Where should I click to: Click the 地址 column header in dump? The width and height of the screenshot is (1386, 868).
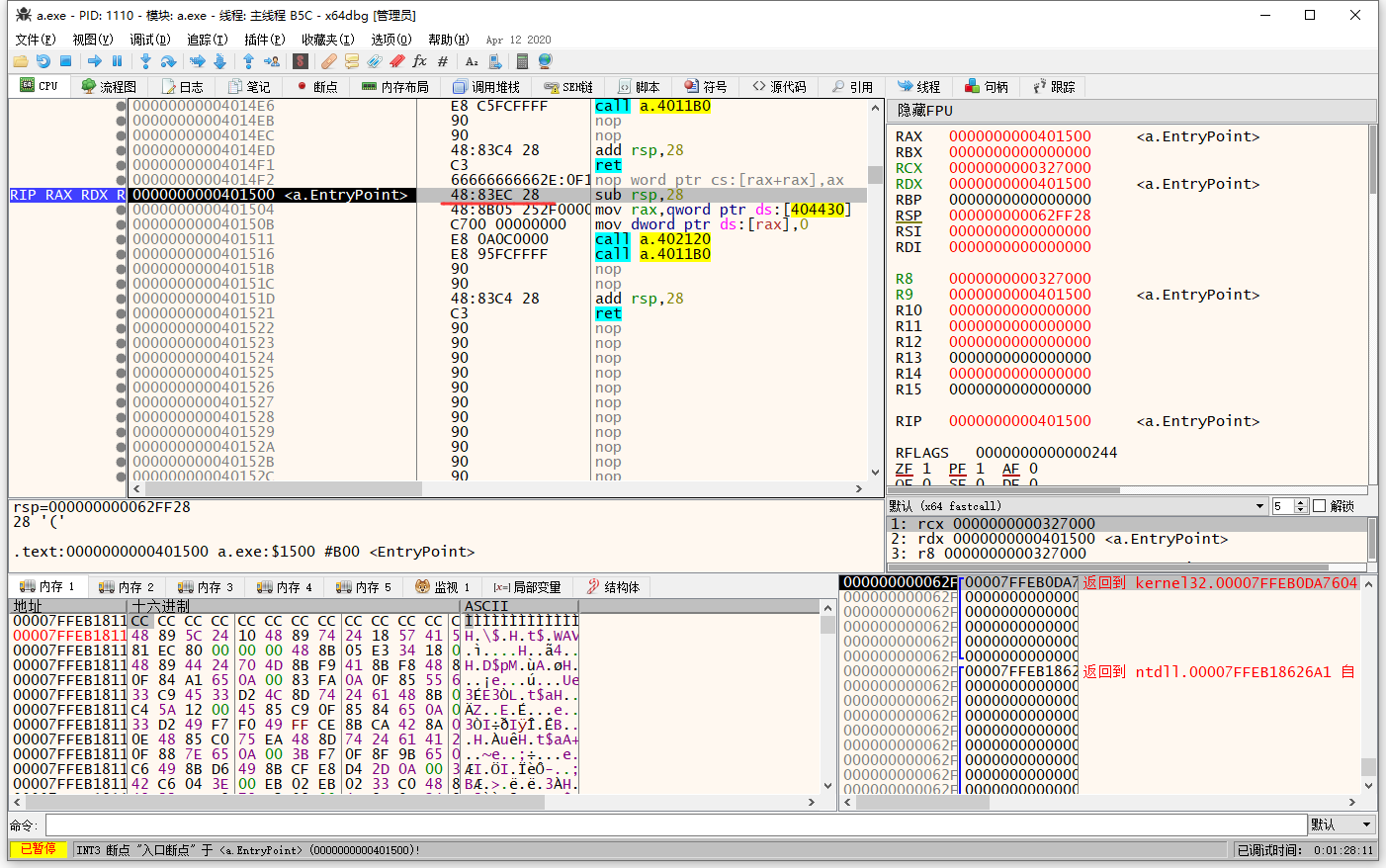[x=69, y=606]
